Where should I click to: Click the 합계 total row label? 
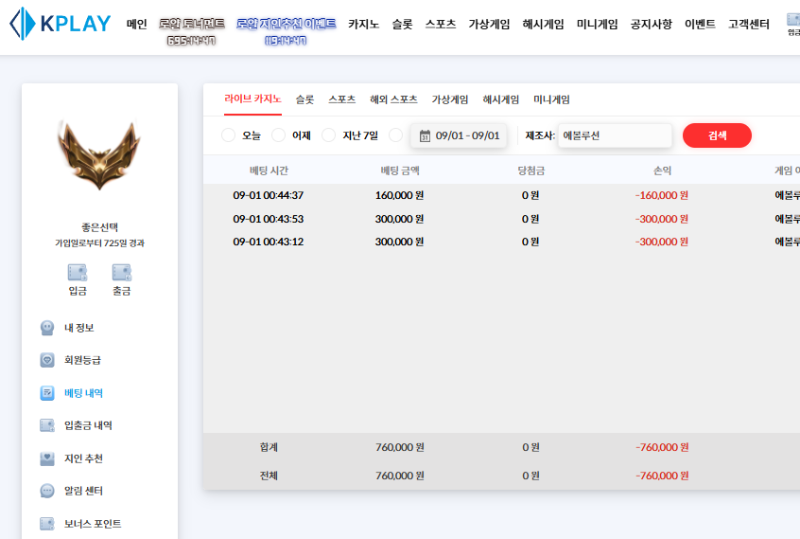(268, 447)
